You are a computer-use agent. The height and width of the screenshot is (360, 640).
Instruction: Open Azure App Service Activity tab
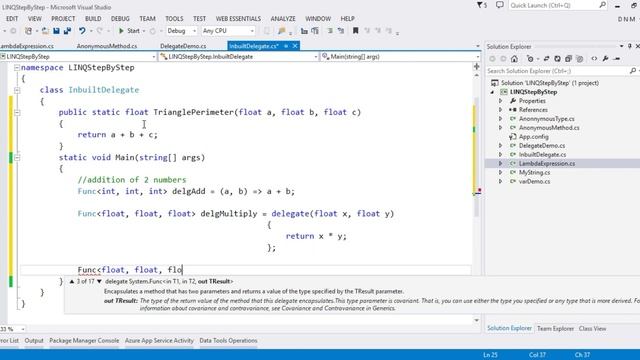[x=159, y=340]
